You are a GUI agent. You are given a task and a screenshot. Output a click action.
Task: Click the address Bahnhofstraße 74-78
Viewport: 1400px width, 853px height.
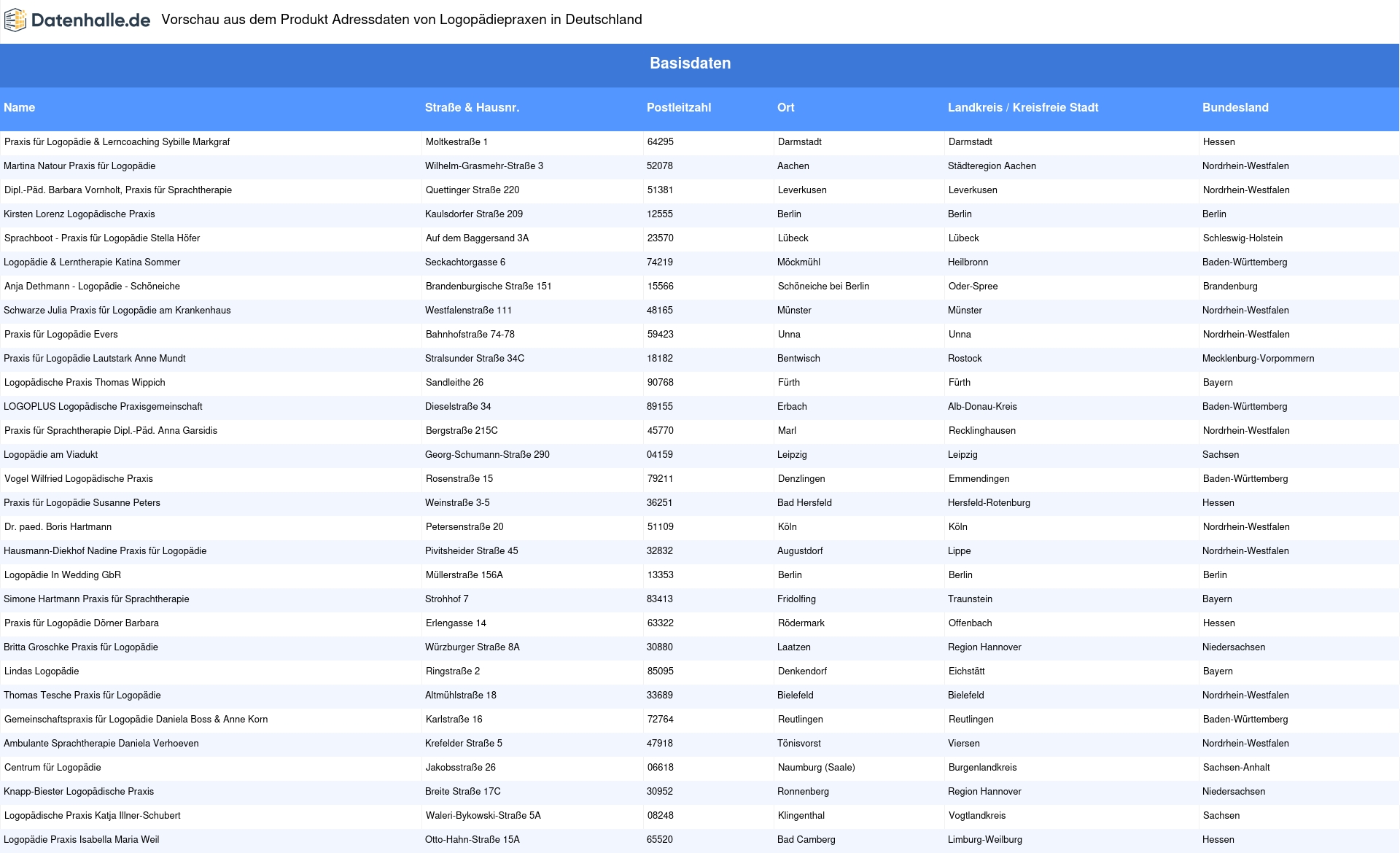[470, 335]
